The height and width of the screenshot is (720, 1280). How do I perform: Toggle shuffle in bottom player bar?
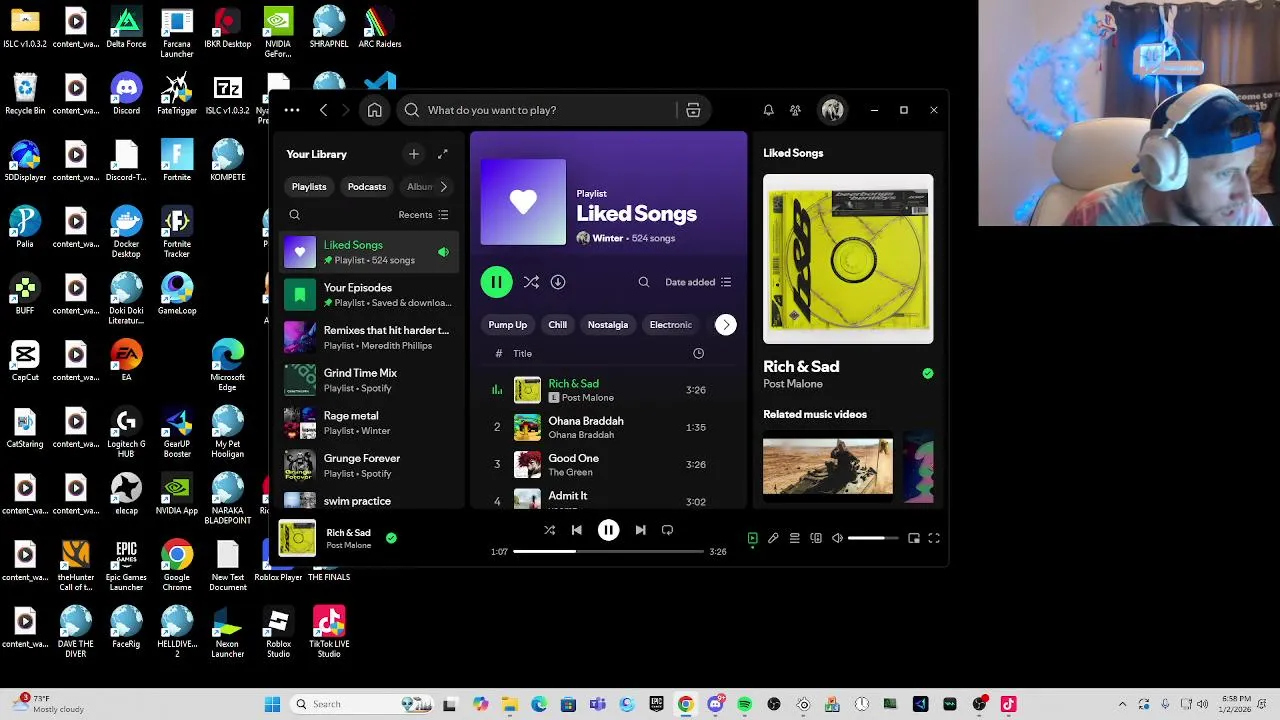(549, 530)
